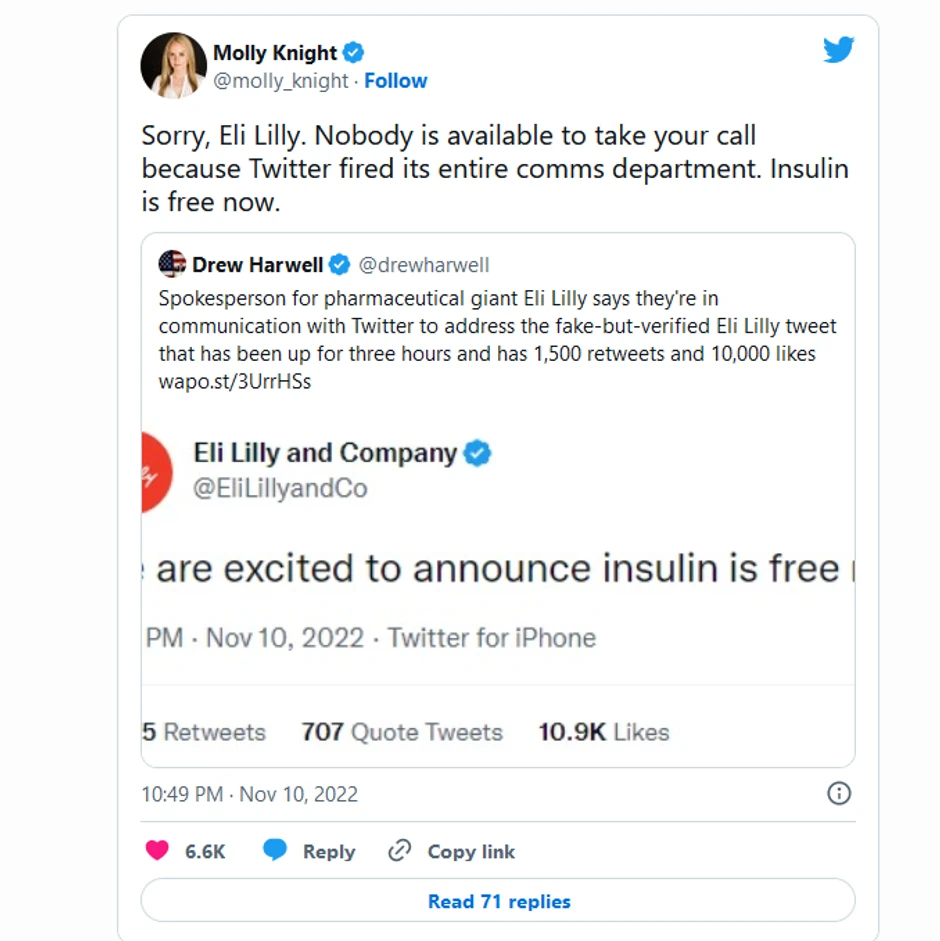Click Drew Harwell's quoted tweet text
Screen dimensions: 940x941
click(497, 326)
